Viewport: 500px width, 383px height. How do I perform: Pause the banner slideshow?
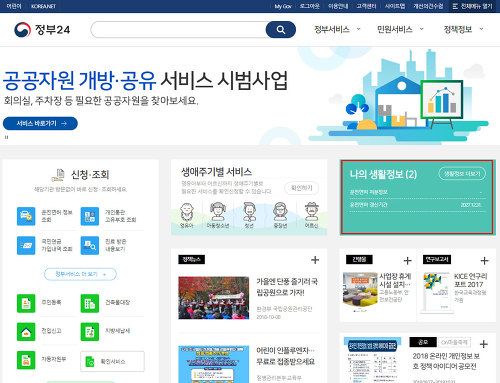(x=6, y=137)
